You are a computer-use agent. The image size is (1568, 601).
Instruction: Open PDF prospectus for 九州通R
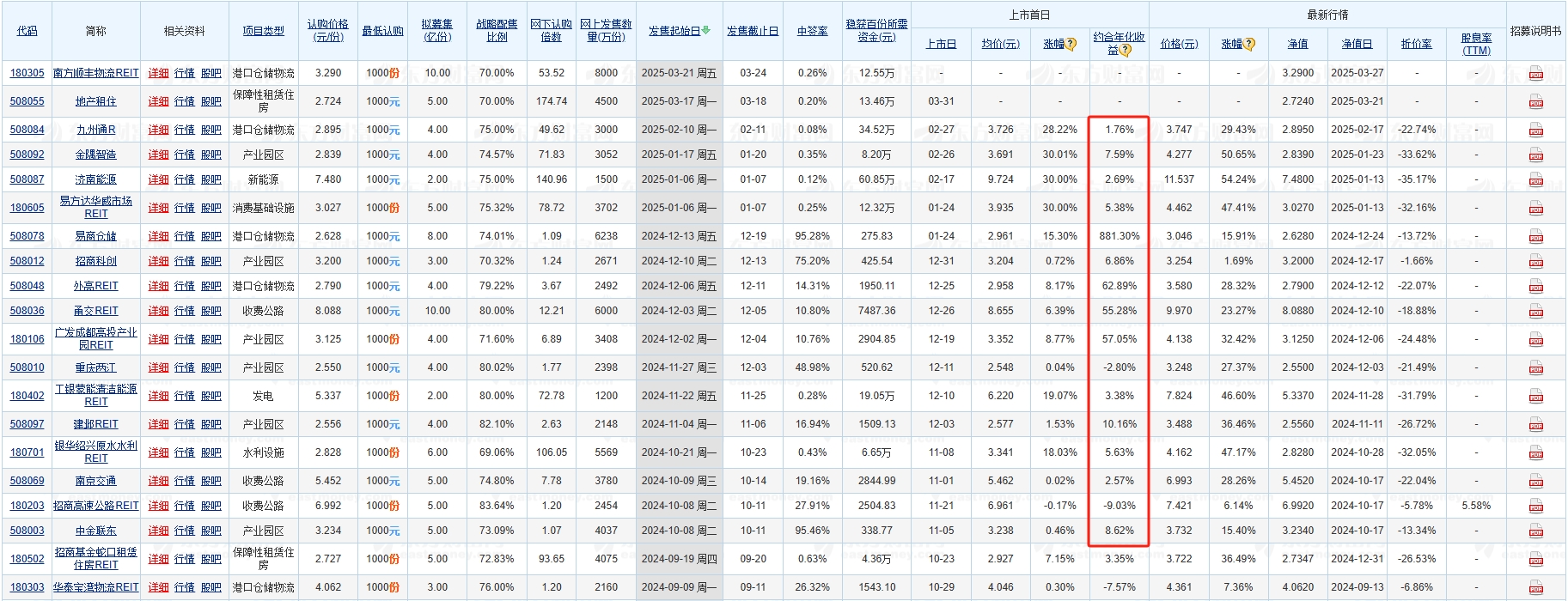coord(1535,130)
